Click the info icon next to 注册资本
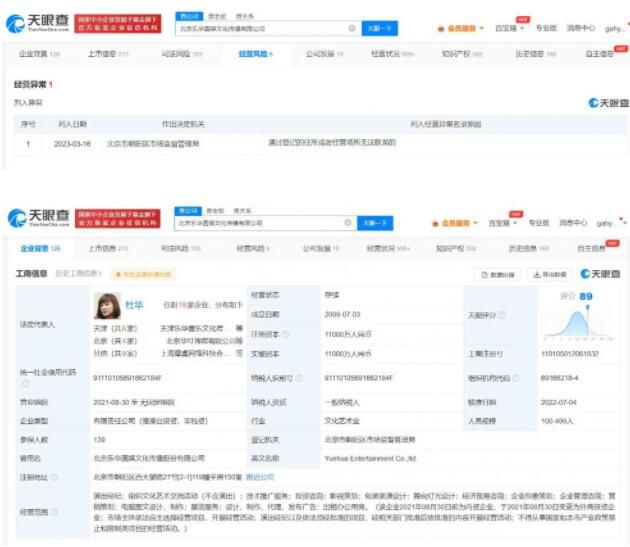Image resolution: width=630 pixels, height=547 pixels. (x=285, y=334)
